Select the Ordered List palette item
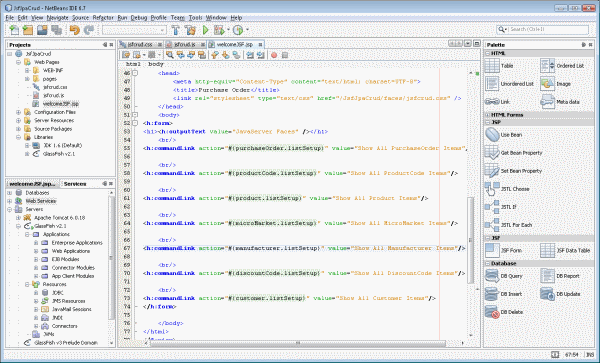The image size is (600, 363). [x=562, y=66]
